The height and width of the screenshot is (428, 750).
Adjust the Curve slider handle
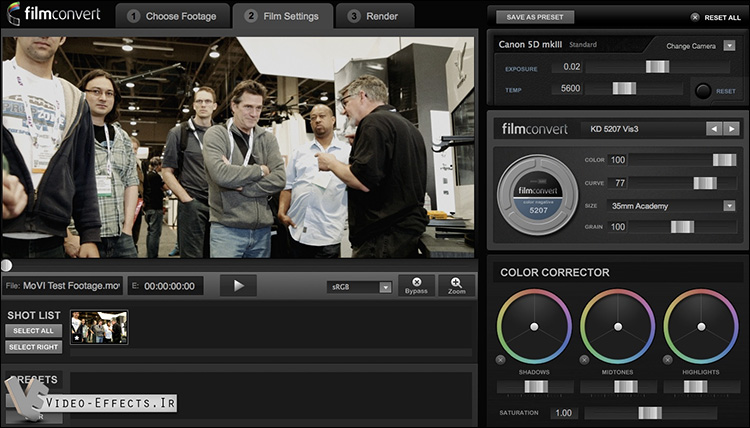pyautogui.click(x=705, y=183)
